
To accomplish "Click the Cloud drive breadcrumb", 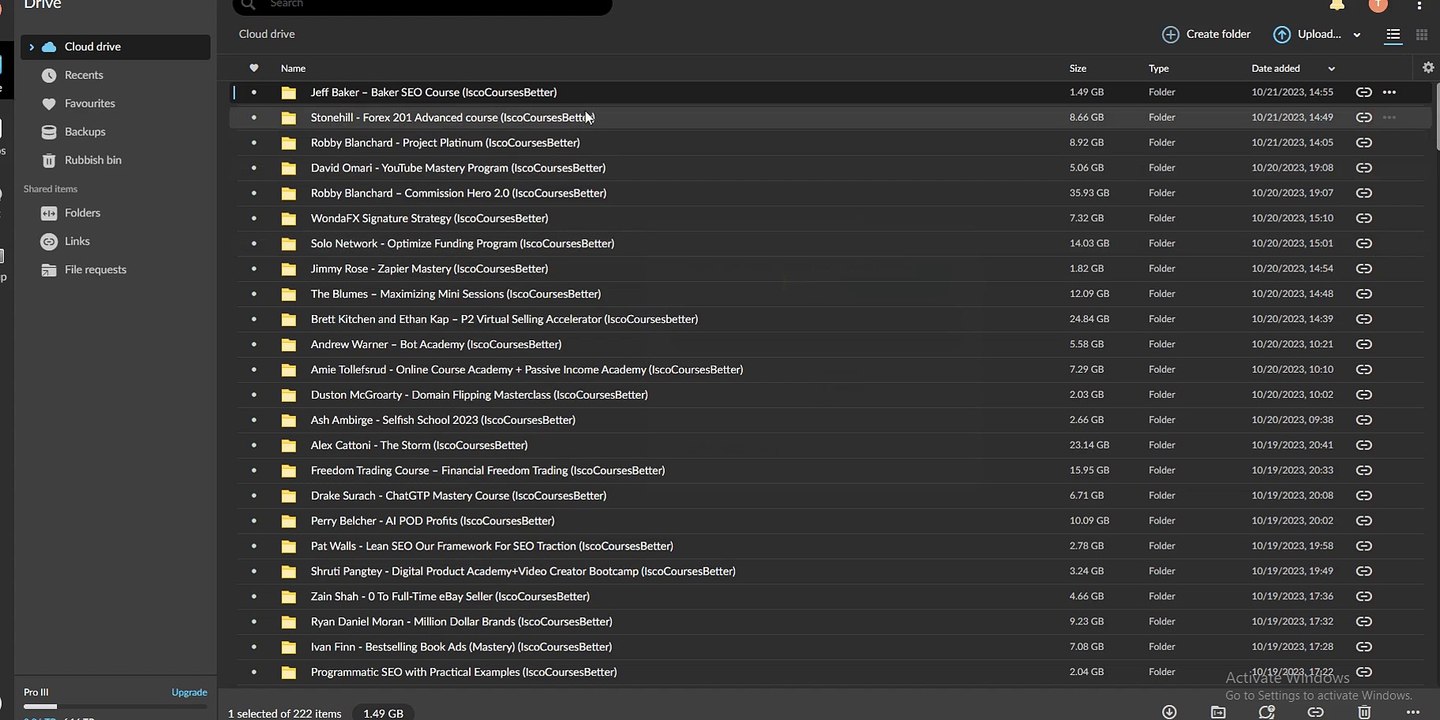I will pyautogui.click(x=267, y=34).
